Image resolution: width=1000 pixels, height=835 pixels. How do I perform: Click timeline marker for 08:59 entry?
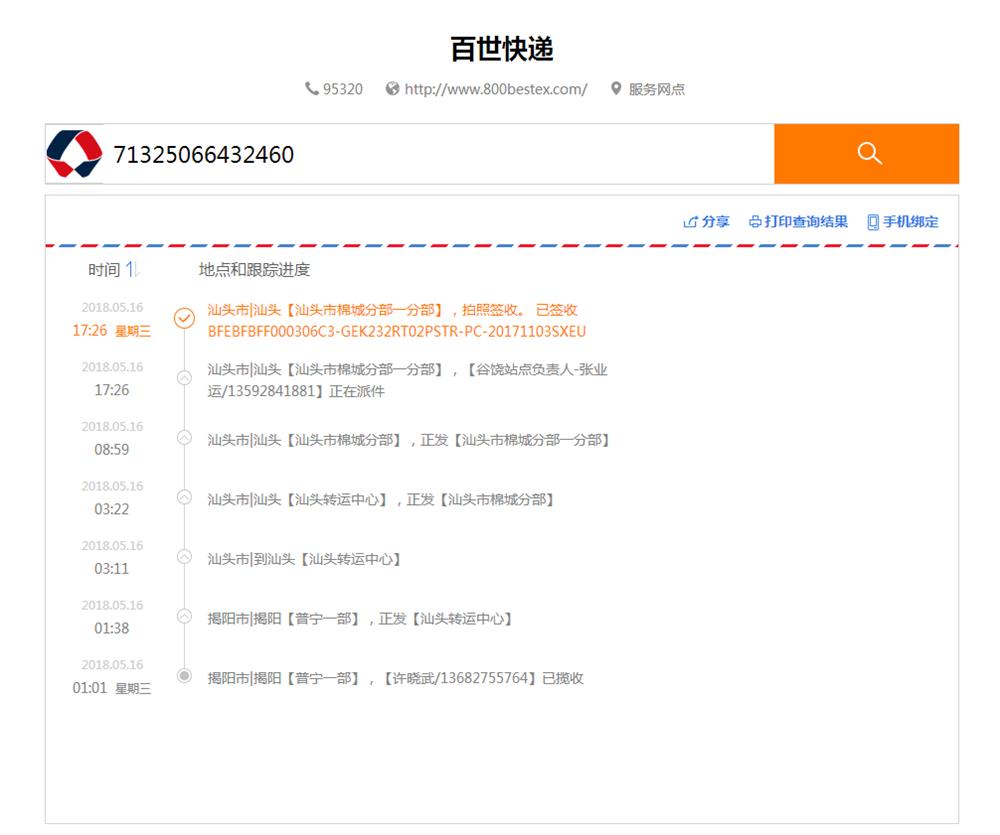coord(184,437)
